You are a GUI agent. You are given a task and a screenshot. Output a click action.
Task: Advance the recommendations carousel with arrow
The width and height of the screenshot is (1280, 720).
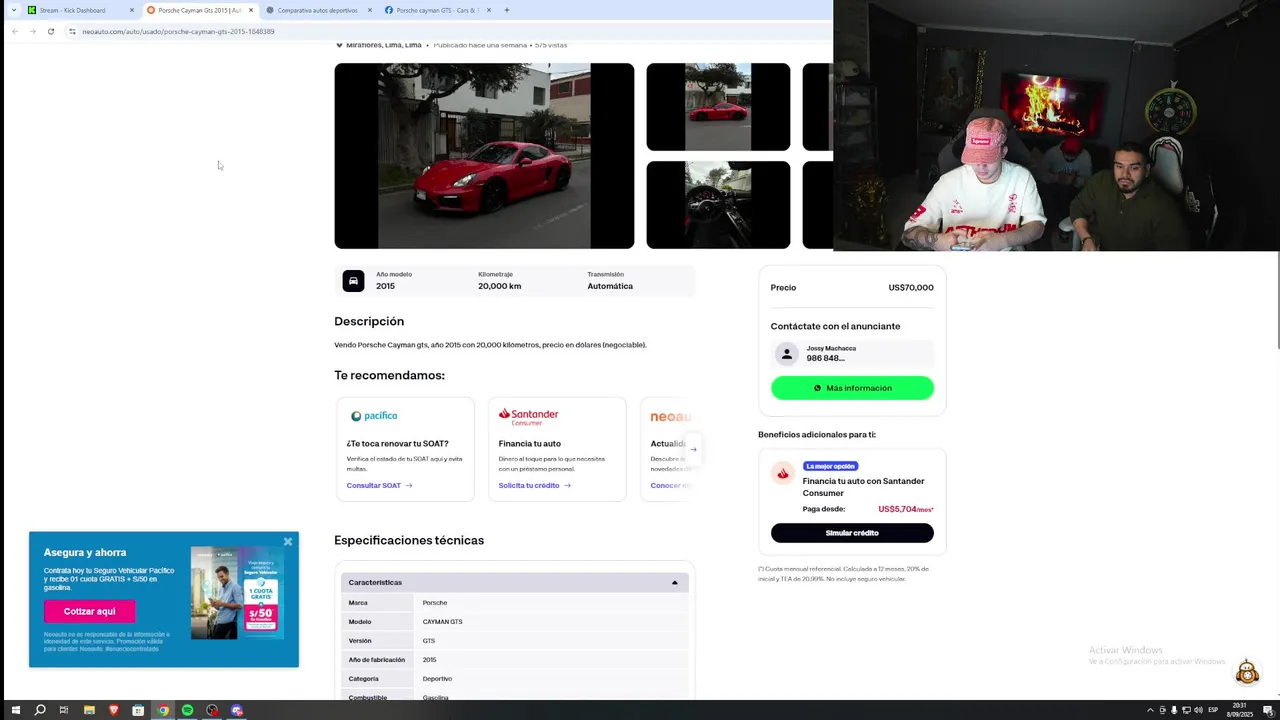(693, 449)
